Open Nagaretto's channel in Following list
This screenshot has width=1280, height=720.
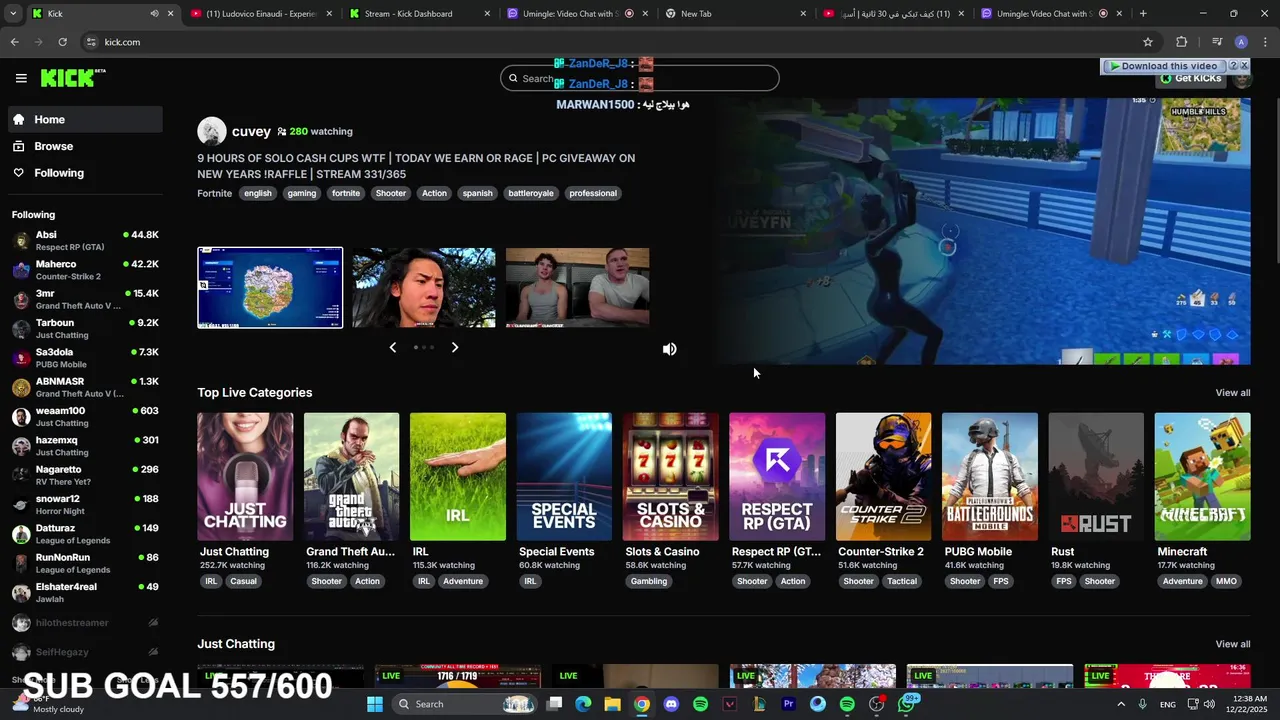click(x=85, y=475)
